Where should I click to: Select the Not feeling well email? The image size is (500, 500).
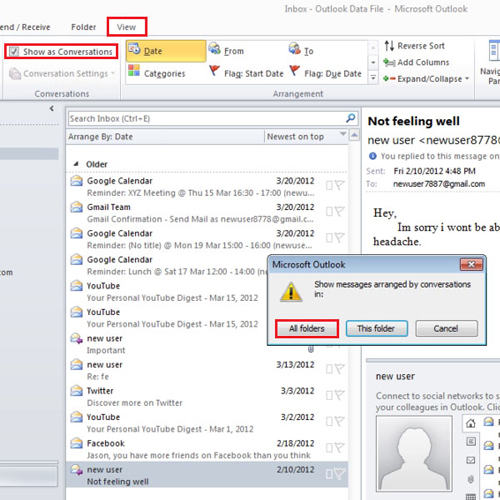coord(207,475)
